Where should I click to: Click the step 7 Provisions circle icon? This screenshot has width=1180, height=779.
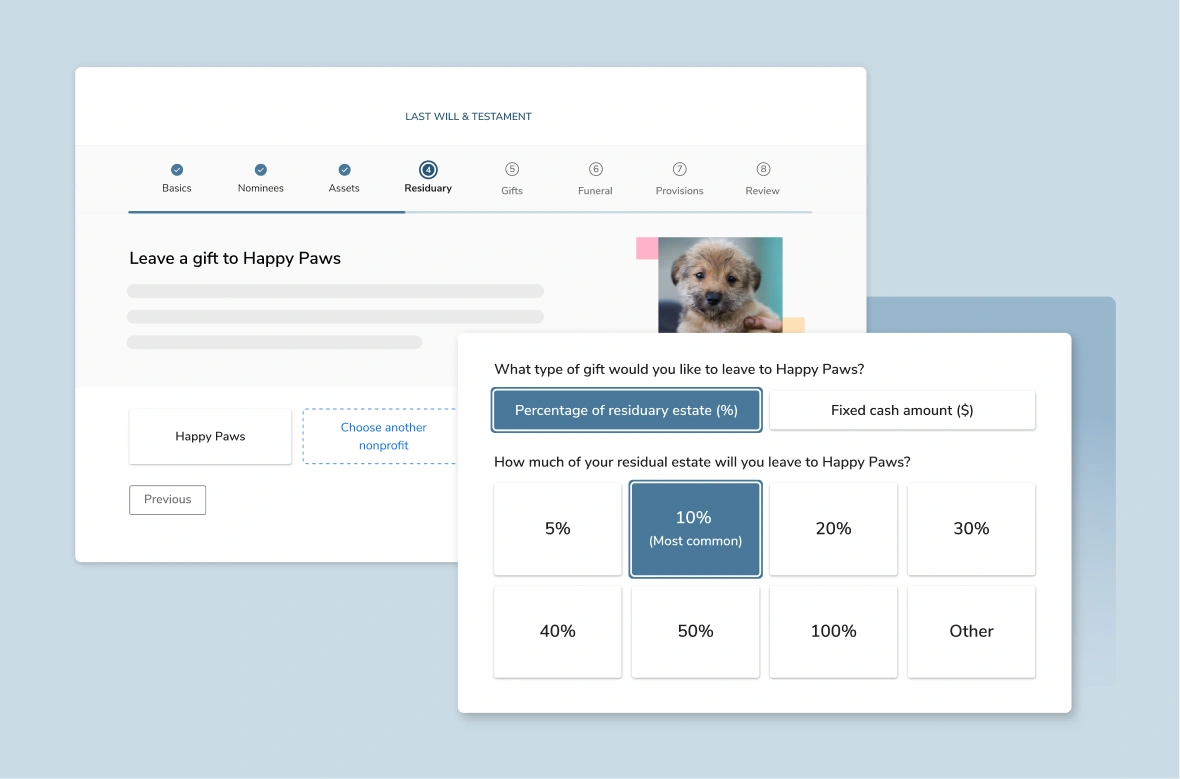click(679, 170)
